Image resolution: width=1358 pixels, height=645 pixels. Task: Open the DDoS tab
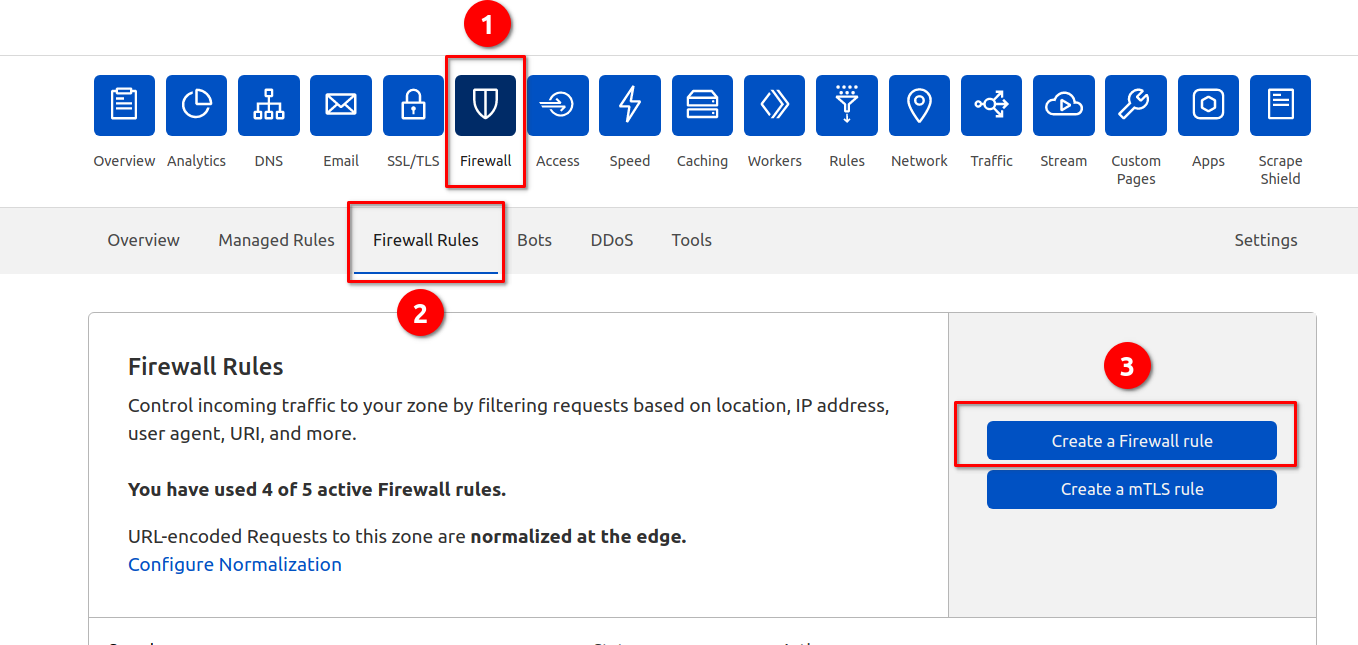pyautogui.click(x=612, y=240)
